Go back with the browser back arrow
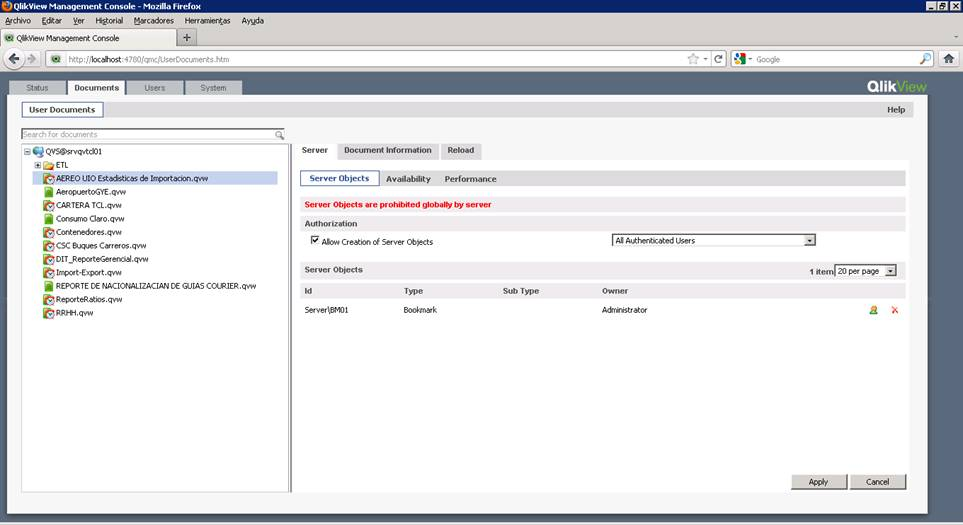963x525 pixels. [13, 59]
